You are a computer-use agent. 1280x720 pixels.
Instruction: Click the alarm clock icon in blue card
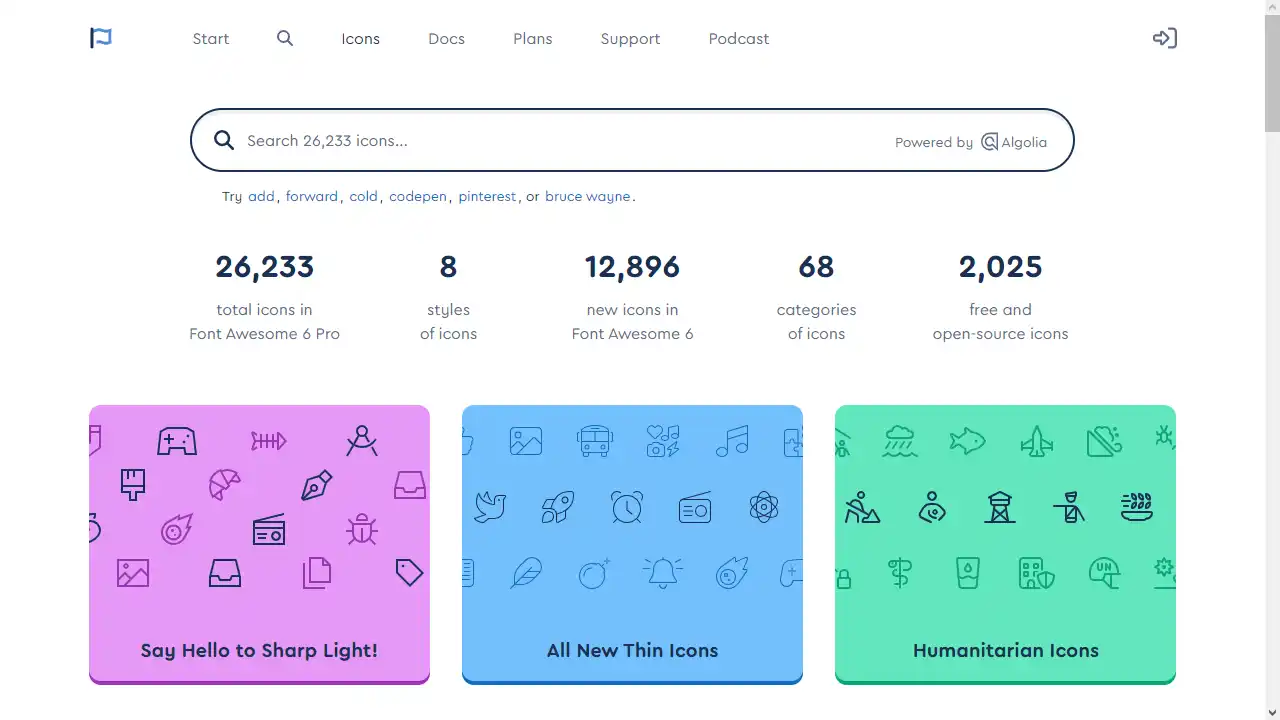coord(627,507)
